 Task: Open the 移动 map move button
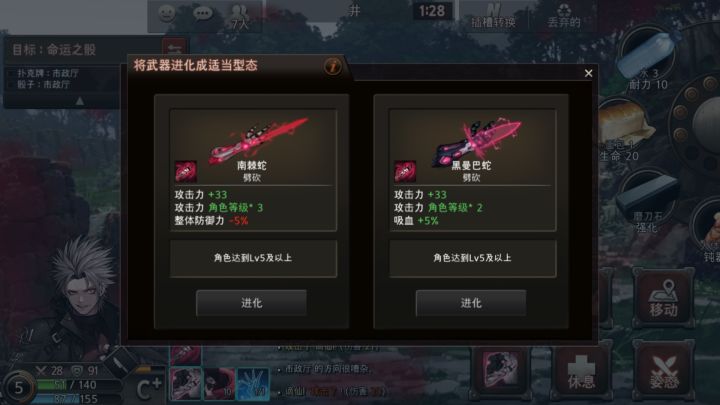pyautogui.click(x=664, y=298)
